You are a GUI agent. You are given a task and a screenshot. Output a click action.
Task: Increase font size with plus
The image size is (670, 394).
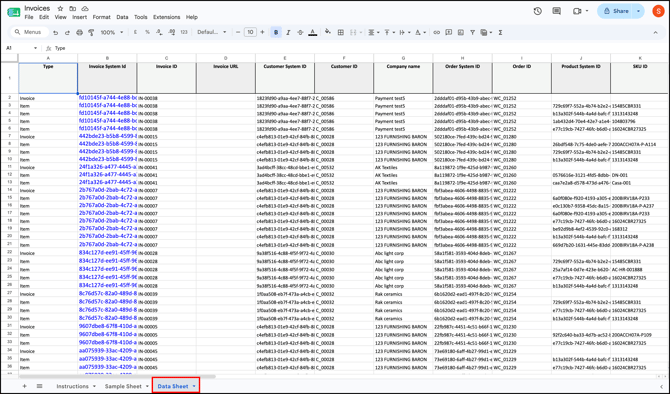262,32
